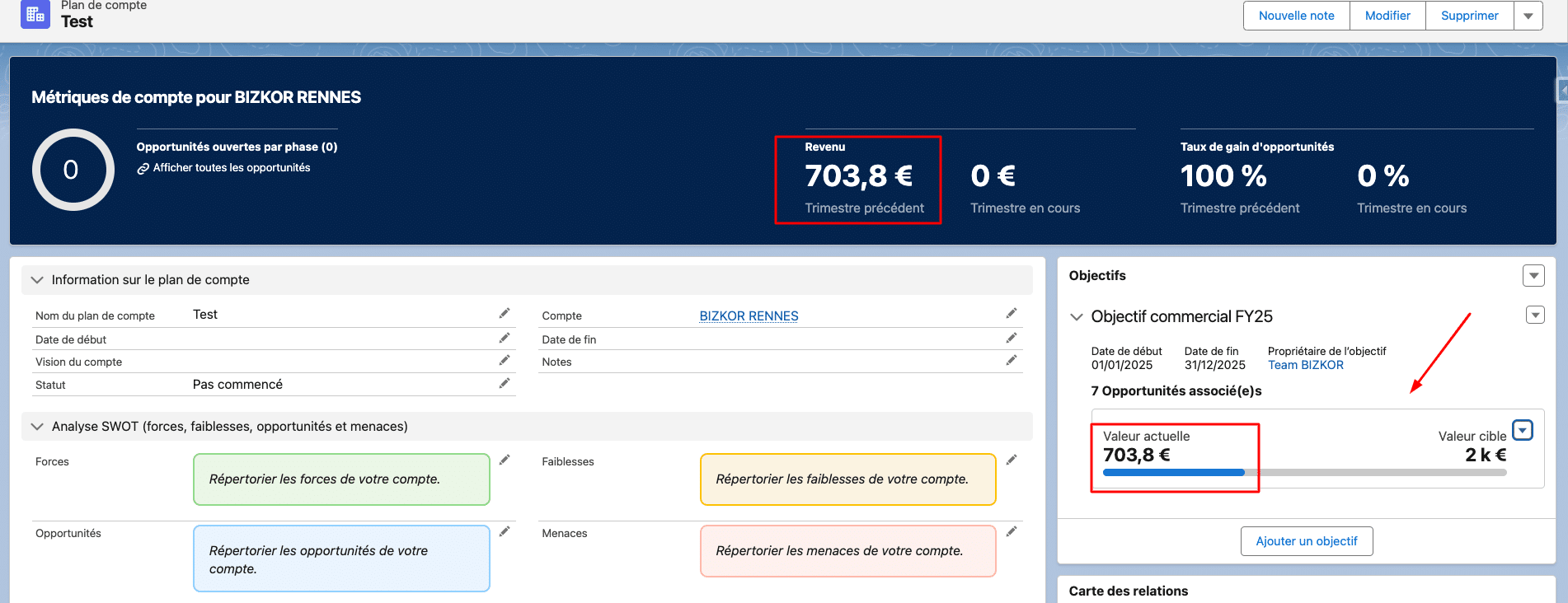Open more actions dropdown beside Supprimer

point(1528,16)
